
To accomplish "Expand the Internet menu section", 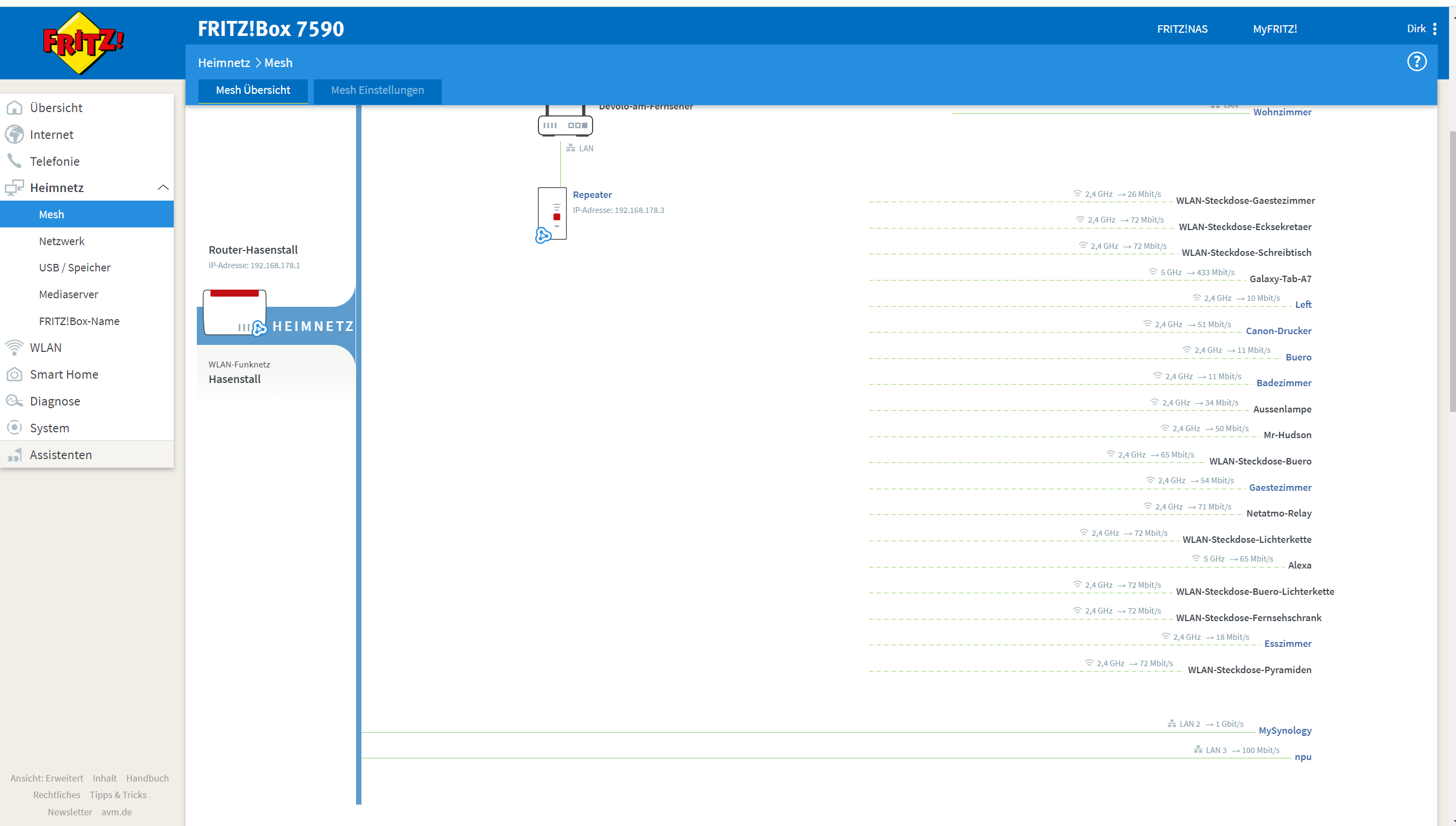I will [x=51, y=135].
